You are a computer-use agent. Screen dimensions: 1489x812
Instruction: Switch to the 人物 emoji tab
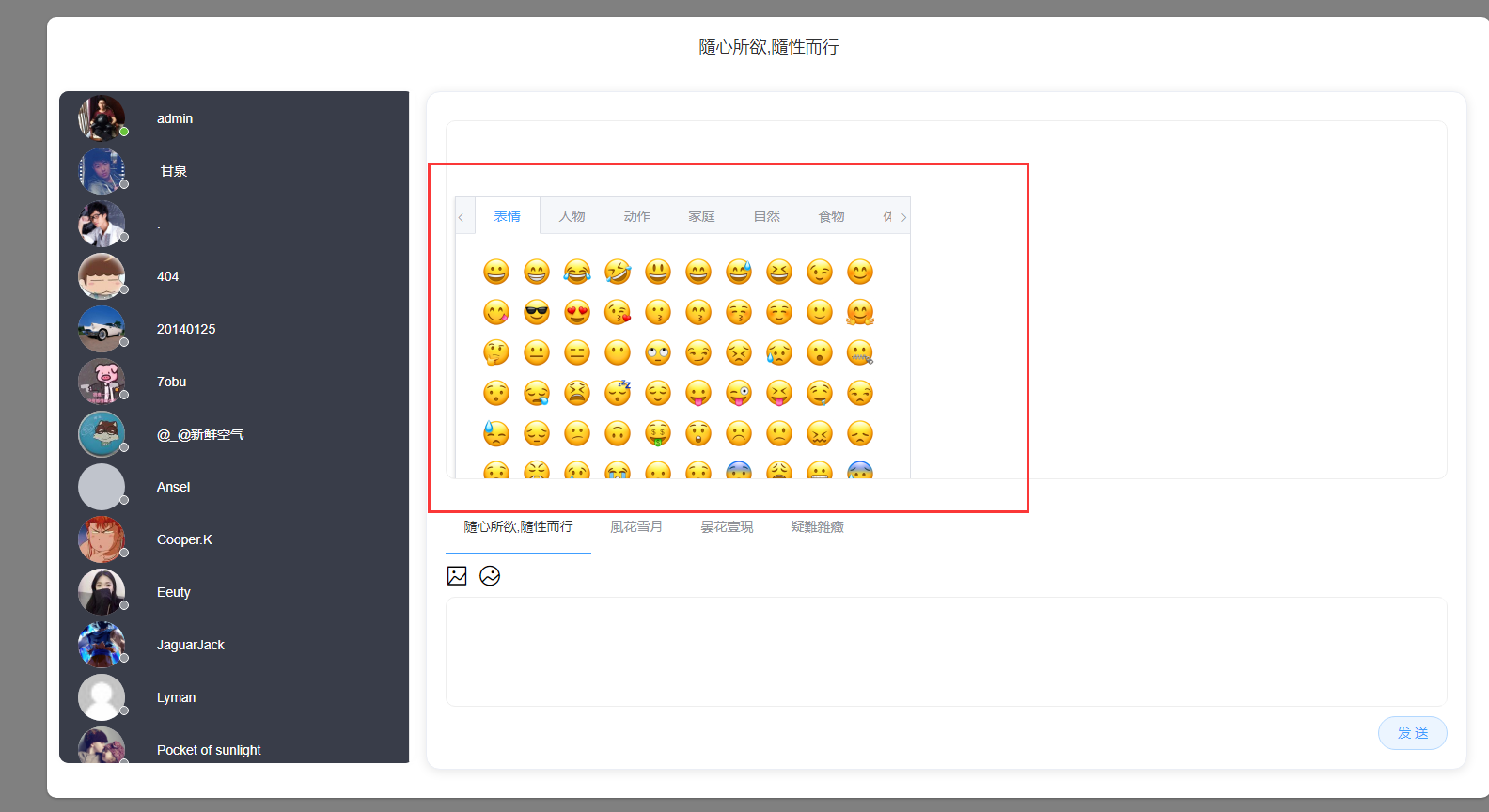[572, 216]
